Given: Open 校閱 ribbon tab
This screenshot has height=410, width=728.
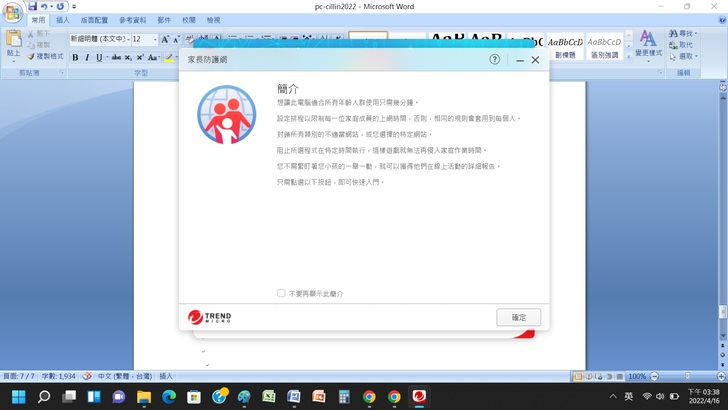Looking at the screenshot, I should [x=188, y=20].
